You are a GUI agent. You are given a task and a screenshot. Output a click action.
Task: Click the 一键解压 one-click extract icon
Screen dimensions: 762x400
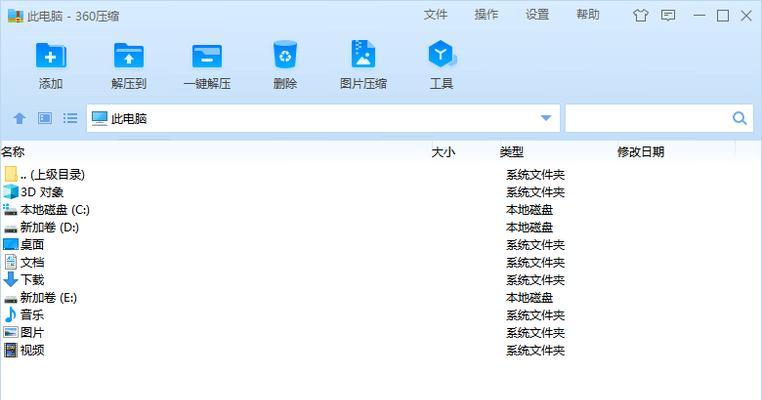[207, 56]
